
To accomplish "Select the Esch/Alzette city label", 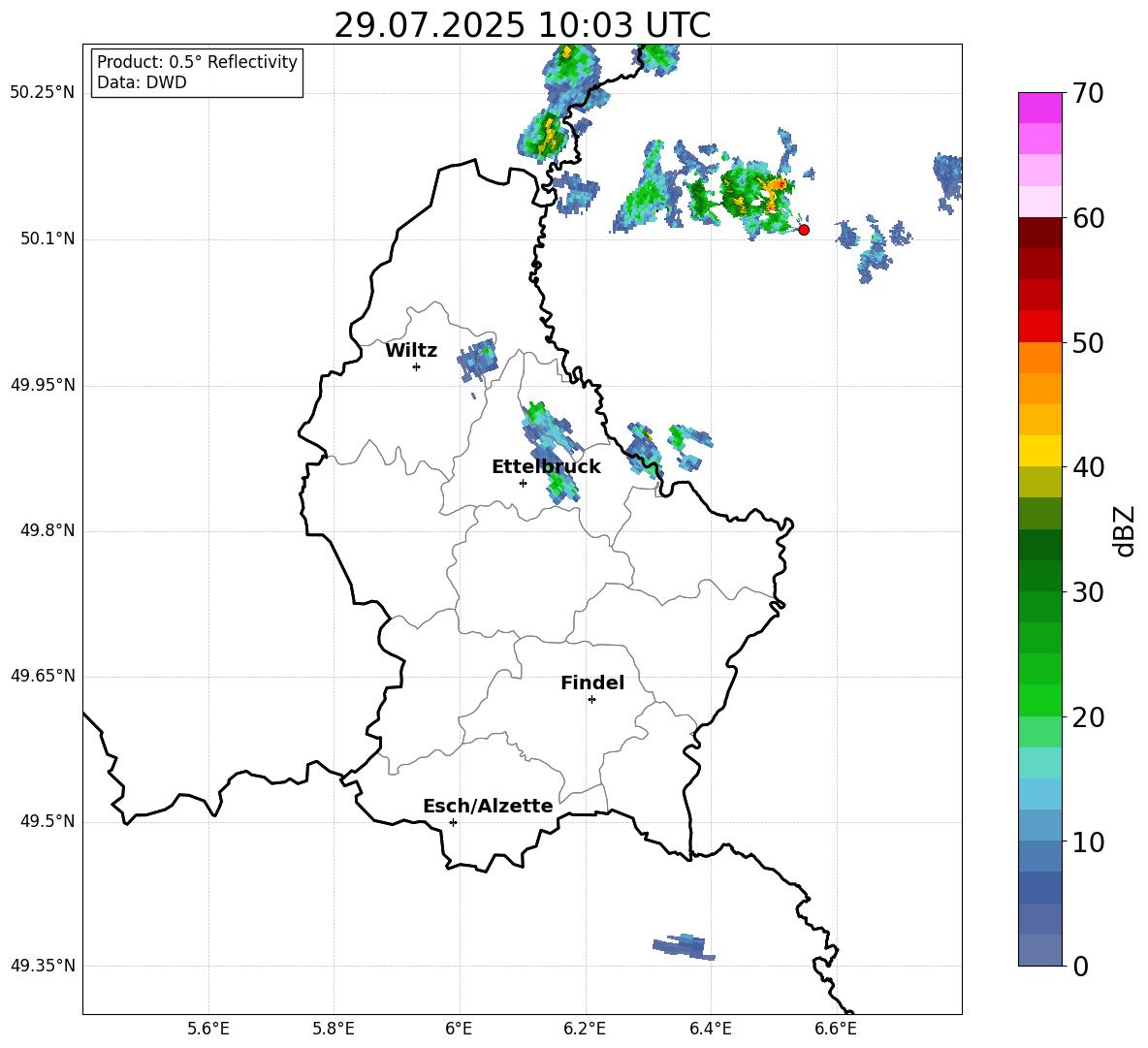I will point(488,806).
